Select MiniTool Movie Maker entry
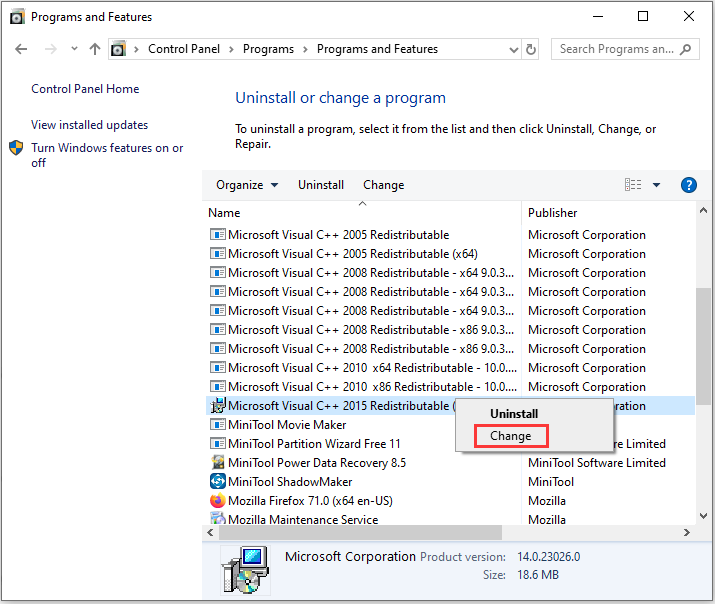The height and width of the screenshot is (604, 715). click(287, 425)
